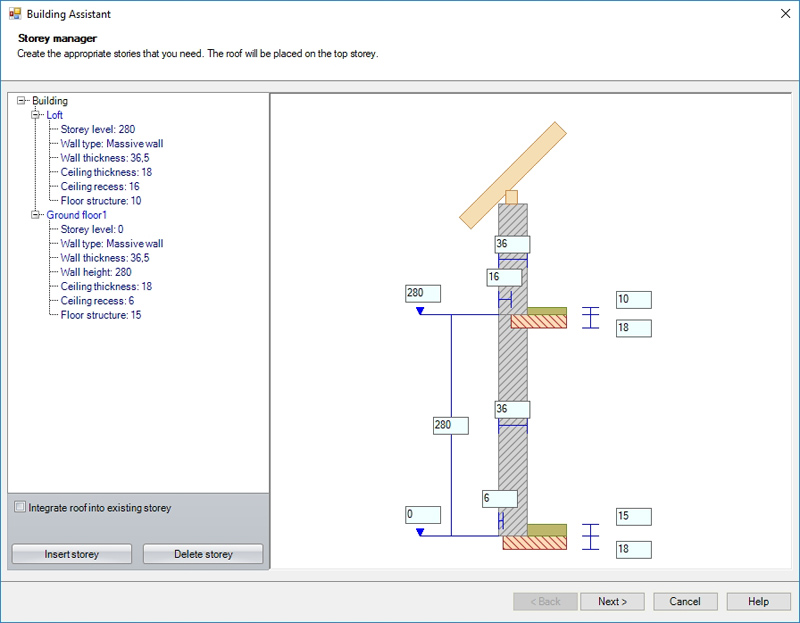
Task: Open Help for the storey manager
Action: (758, 601)
